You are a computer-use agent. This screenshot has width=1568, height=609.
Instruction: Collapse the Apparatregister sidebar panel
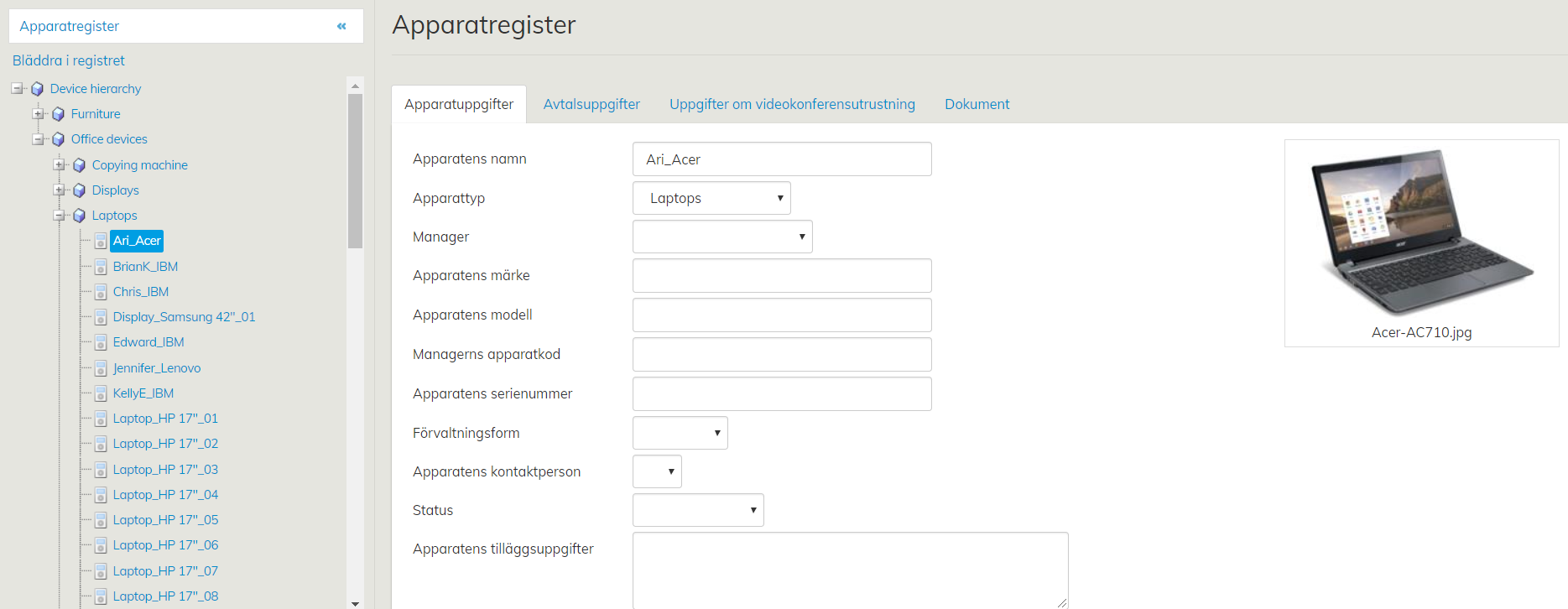pos(341,26)
